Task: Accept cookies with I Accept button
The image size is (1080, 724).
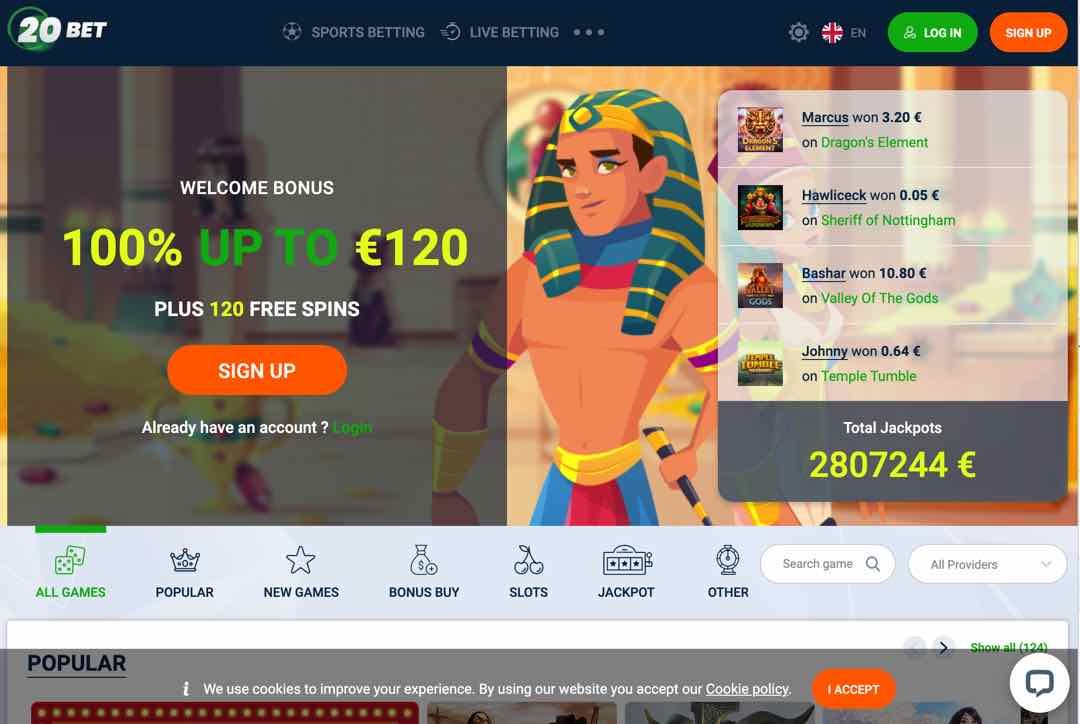Action: pos(853,689)
